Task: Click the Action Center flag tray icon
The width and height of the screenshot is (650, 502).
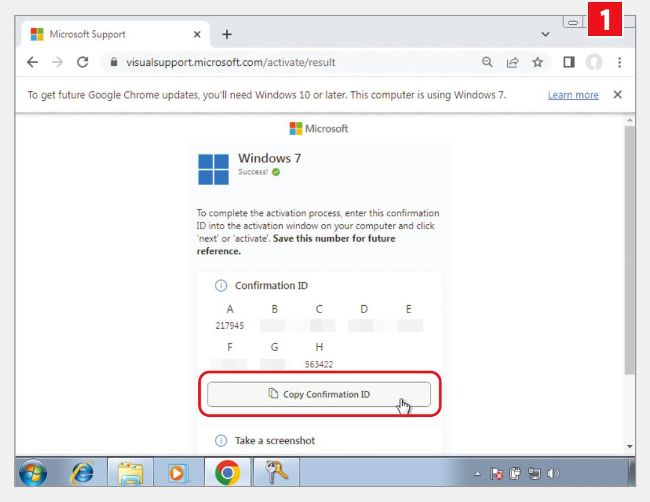Action: coord(496,473)
